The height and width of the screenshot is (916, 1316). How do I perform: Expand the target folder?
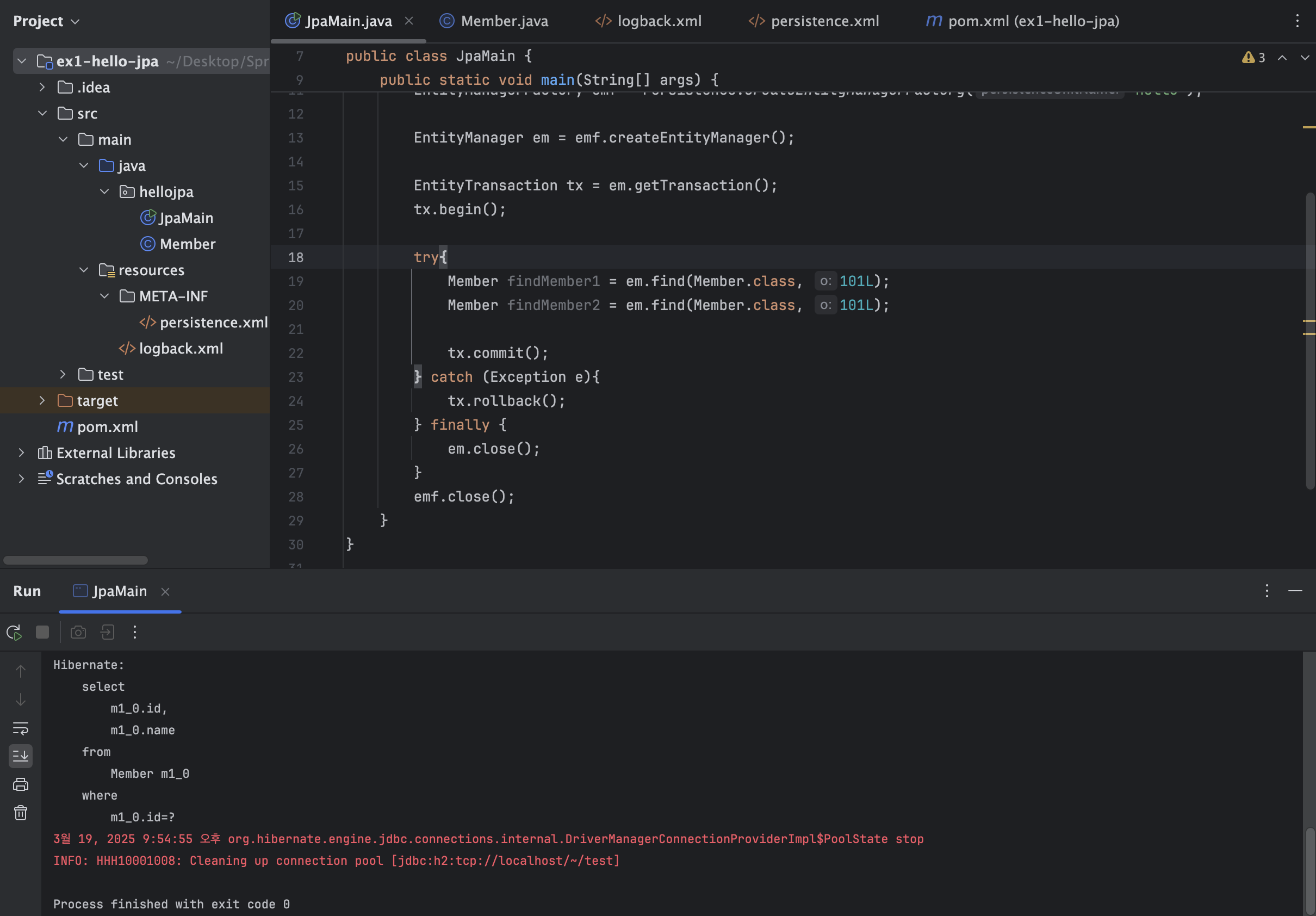pyautogui.click(x=42, y=401)
